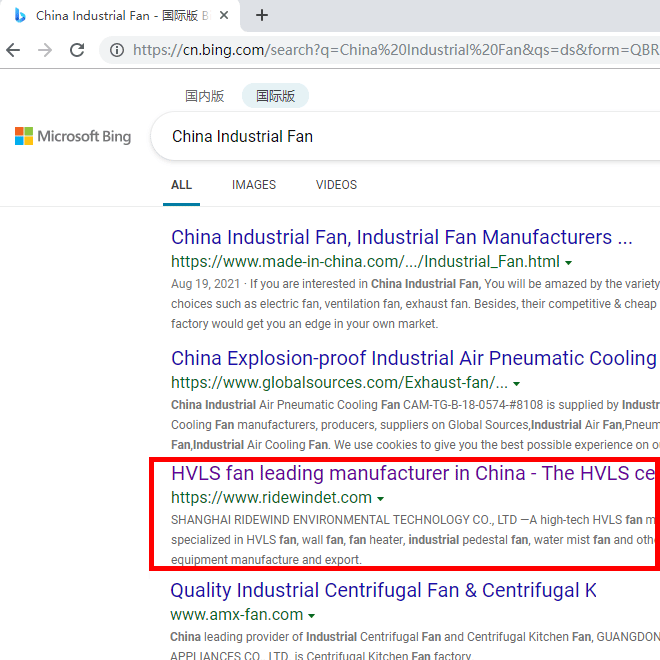
Task: Click the Bing search box
Action: (406, 136)
